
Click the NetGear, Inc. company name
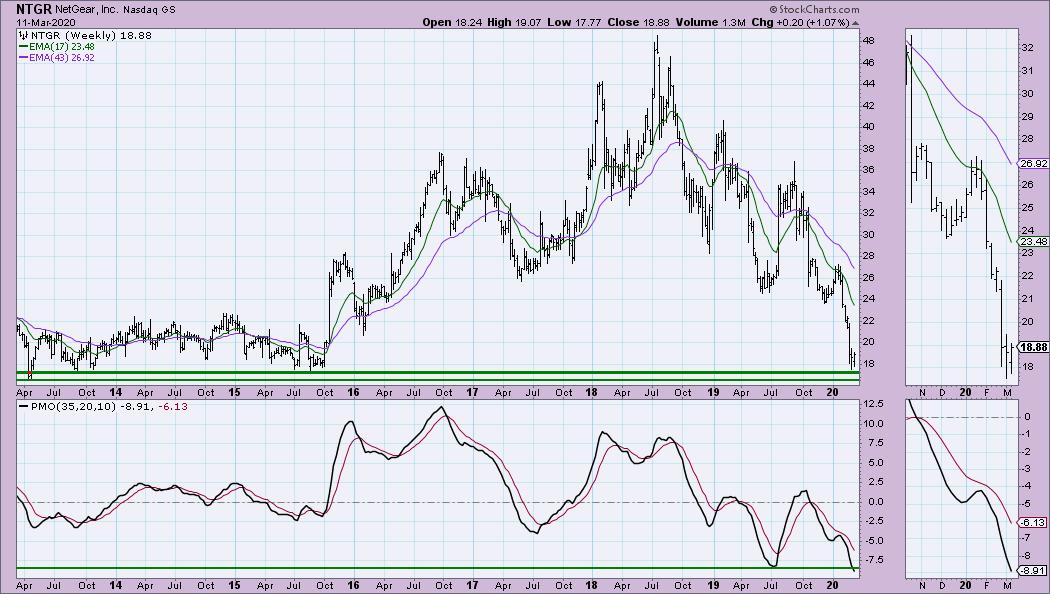click(87, 10)
